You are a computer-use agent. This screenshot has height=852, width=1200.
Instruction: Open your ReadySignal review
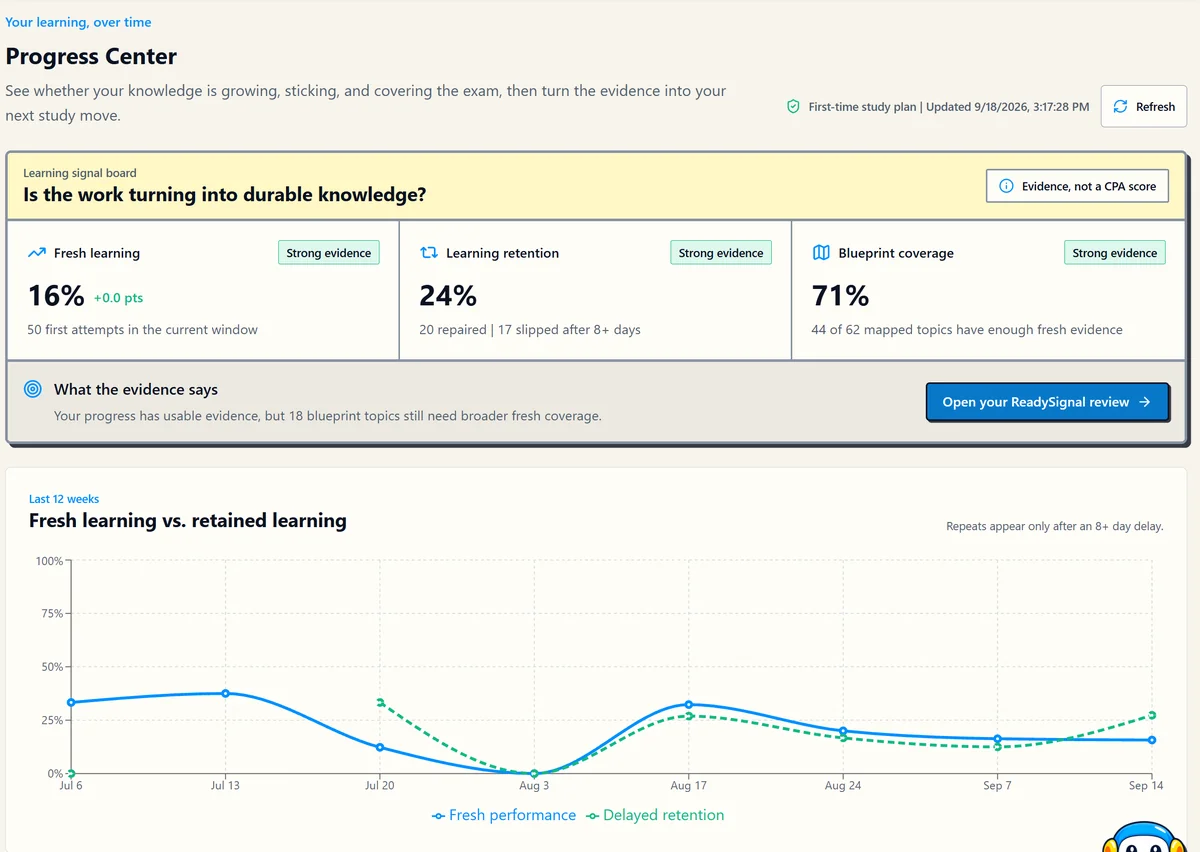pyautogui.click(x=1047, y=402)
